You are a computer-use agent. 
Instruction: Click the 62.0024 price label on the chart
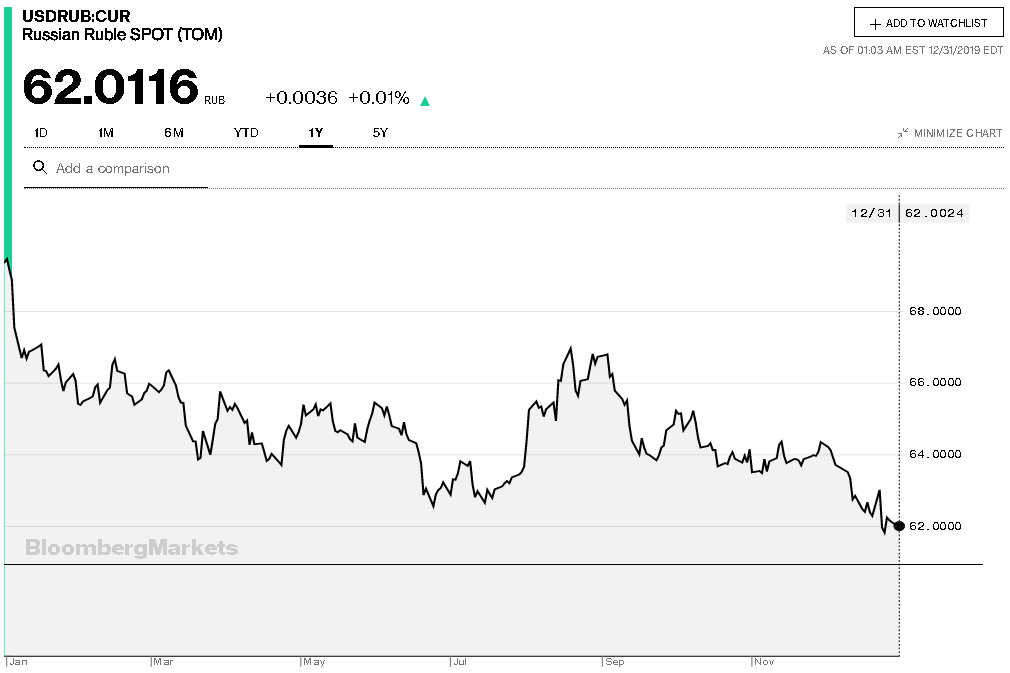coord(935,213)
